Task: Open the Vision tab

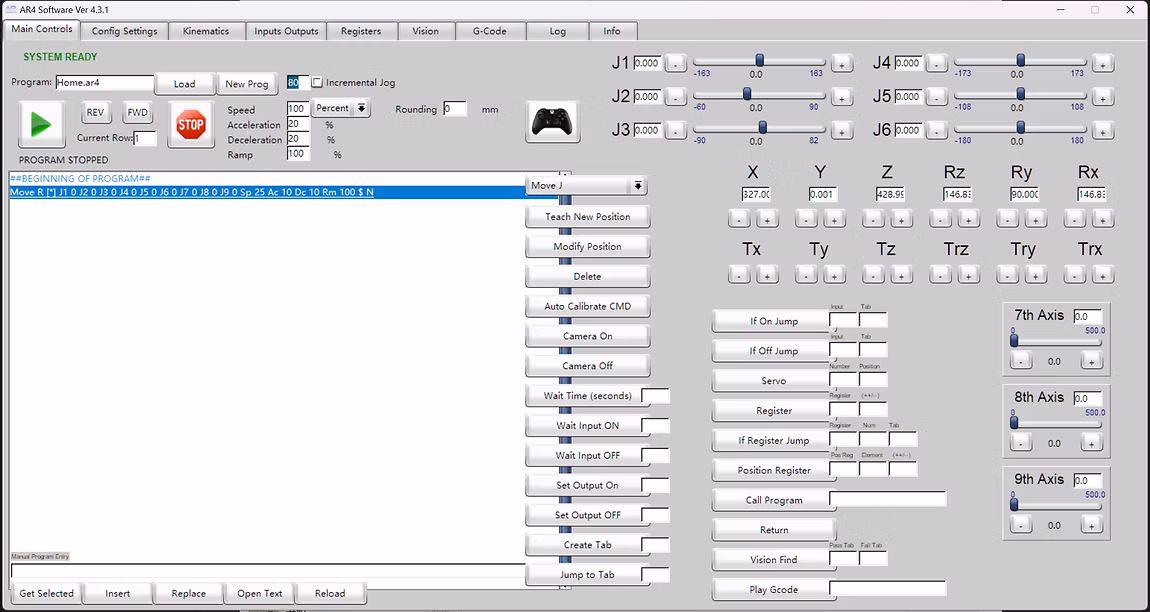Action: 425,31
